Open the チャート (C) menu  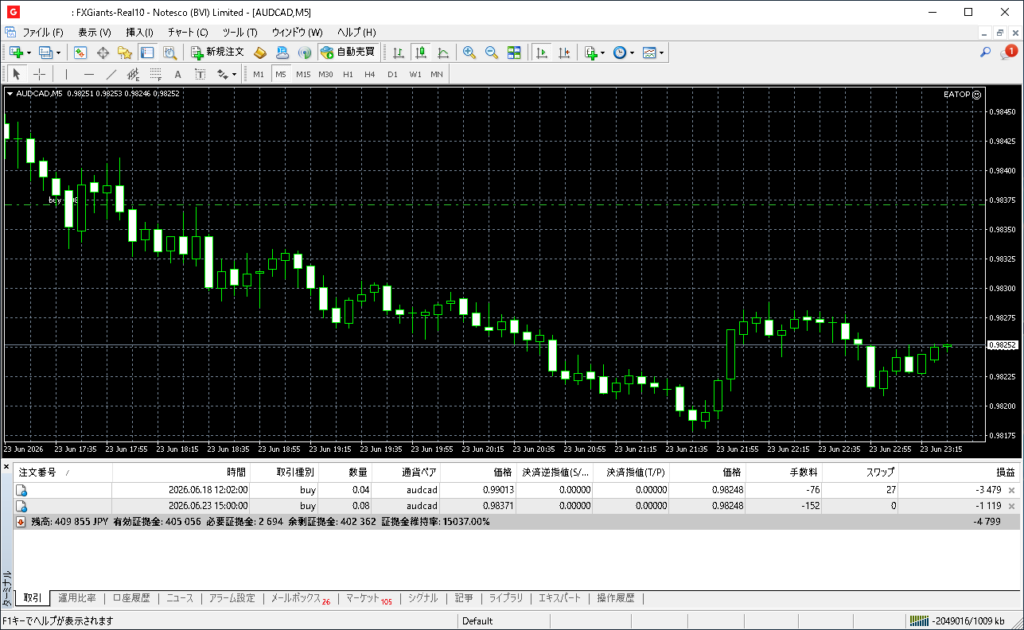point(187,32)
